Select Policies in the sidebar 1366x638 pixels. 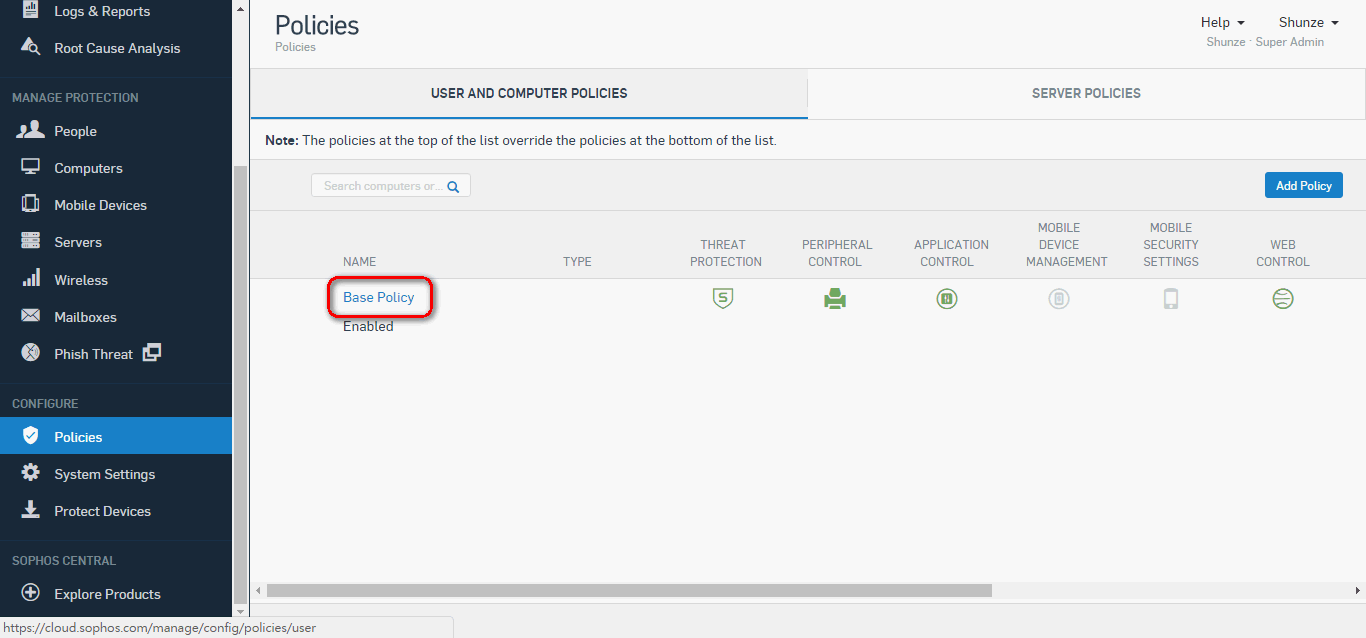(116, 436)
